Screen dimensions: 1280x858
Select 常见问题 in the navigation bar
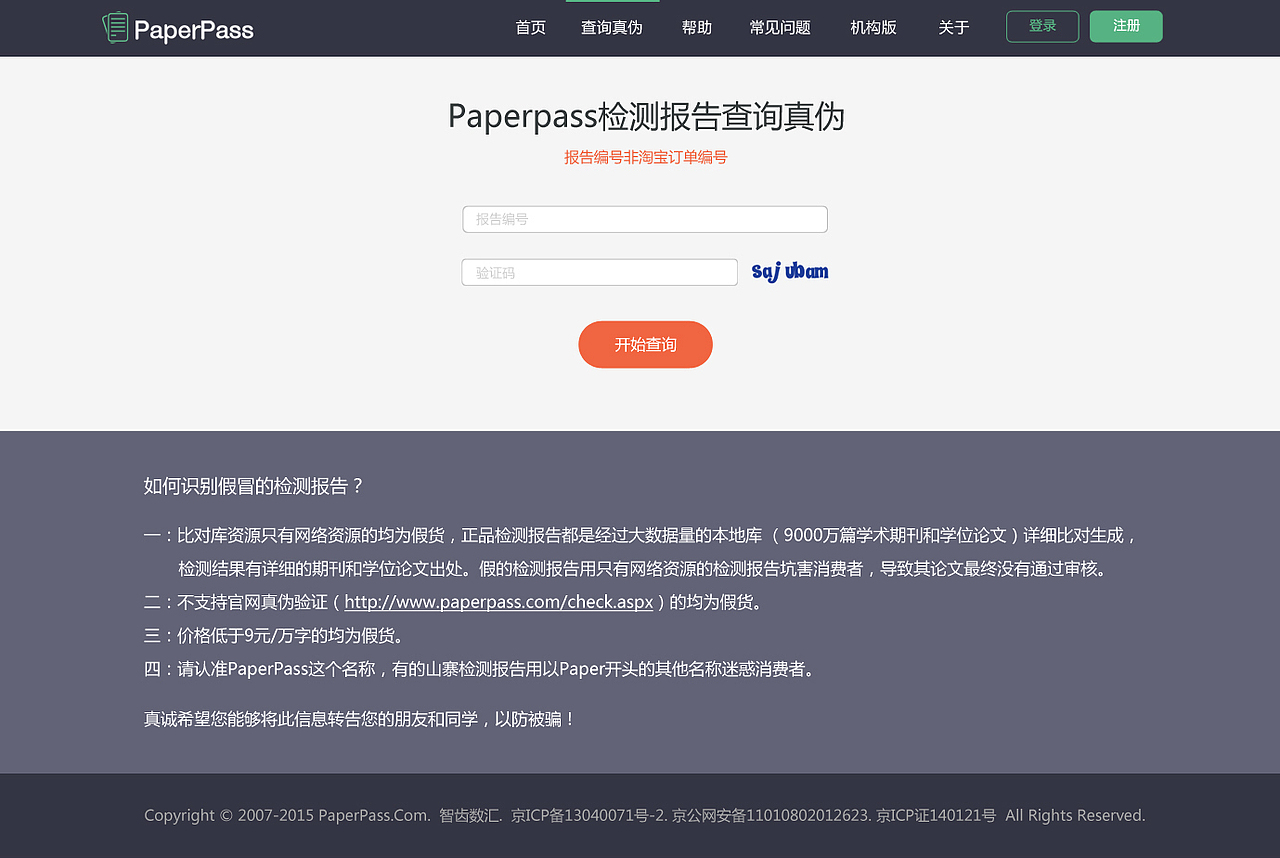780,27
